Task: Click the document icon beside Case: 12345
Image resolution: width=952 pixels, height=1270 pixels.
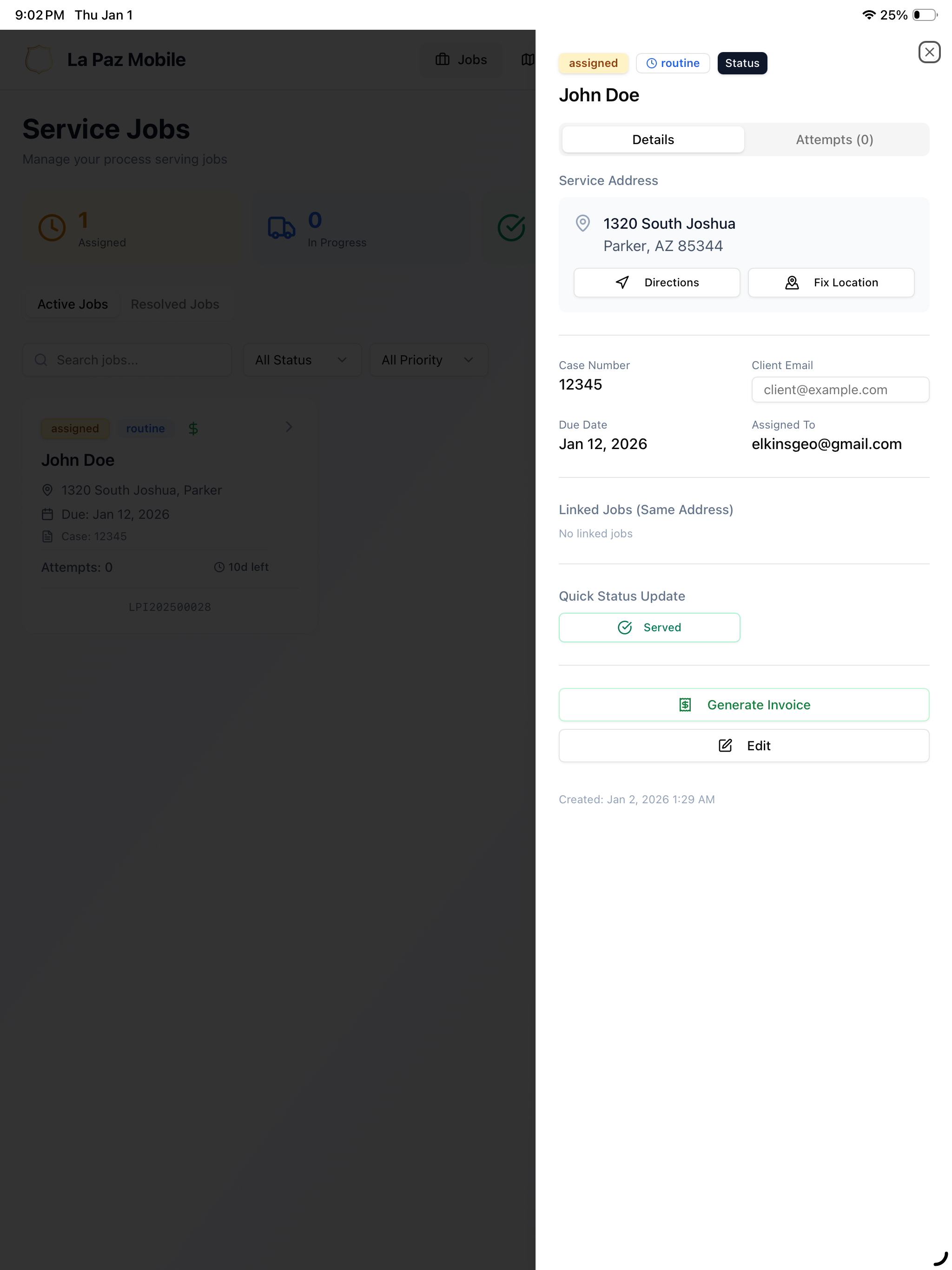Action: point(47,536)
